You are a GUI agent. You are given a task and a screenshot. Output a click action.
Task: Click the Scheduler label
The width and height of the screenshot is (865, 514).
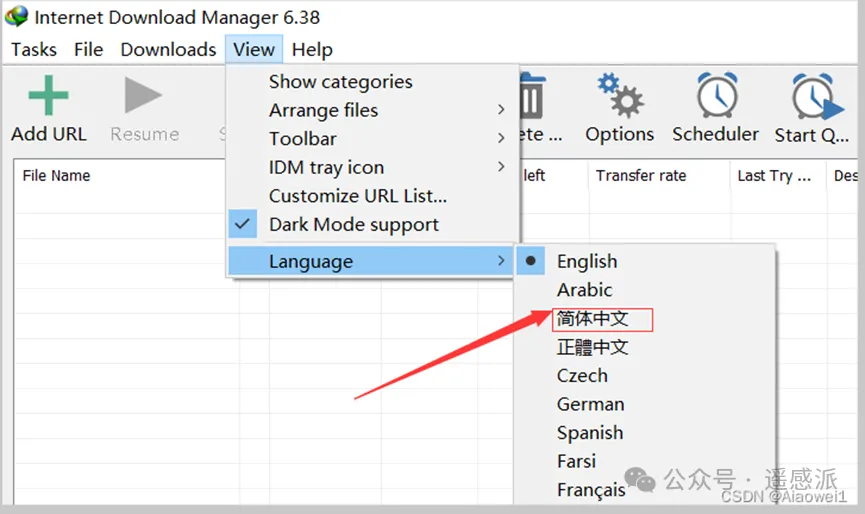(716, 134)
